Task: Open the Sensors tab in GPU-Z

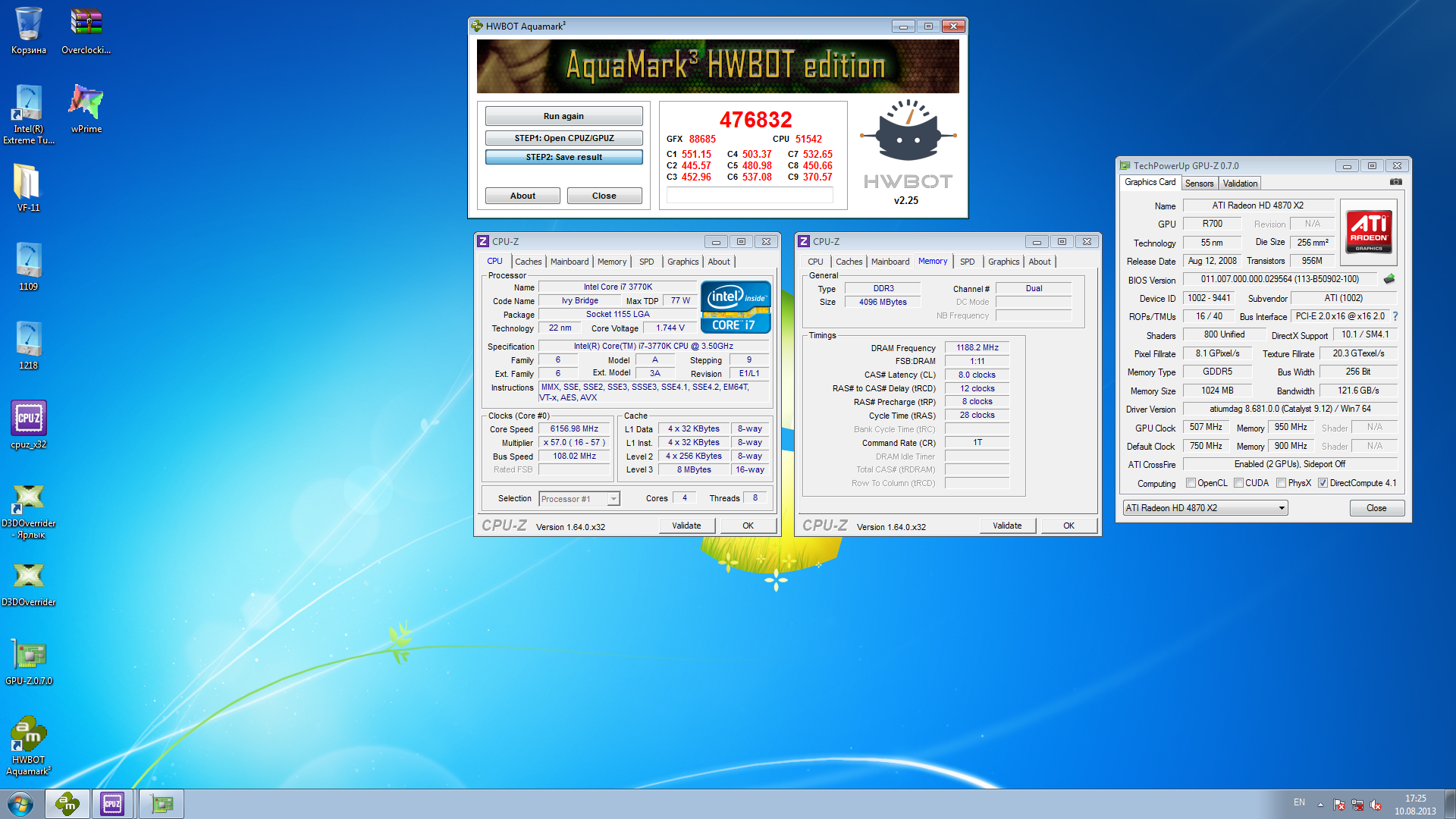Action: coord(1199,184)
